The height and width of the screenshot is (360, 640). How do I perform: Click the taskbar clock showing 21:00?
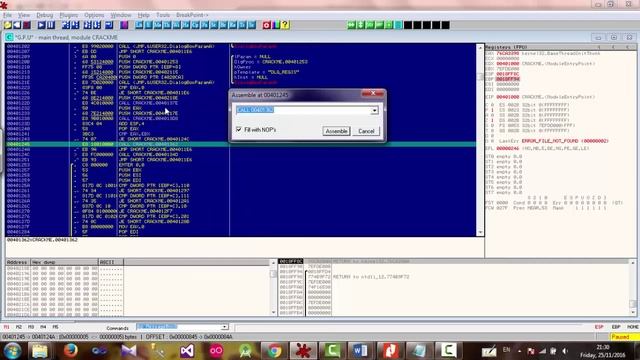click(602, 351)
